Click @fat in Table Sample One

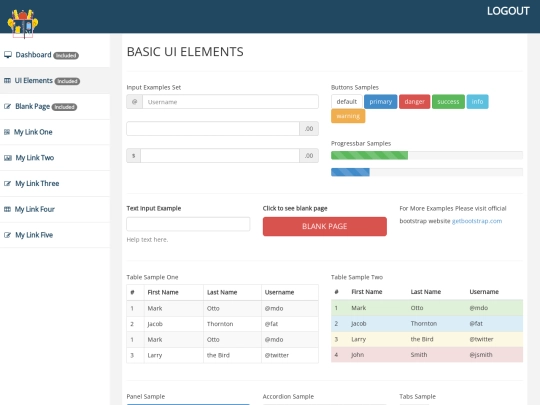click(x=271, y=324)
